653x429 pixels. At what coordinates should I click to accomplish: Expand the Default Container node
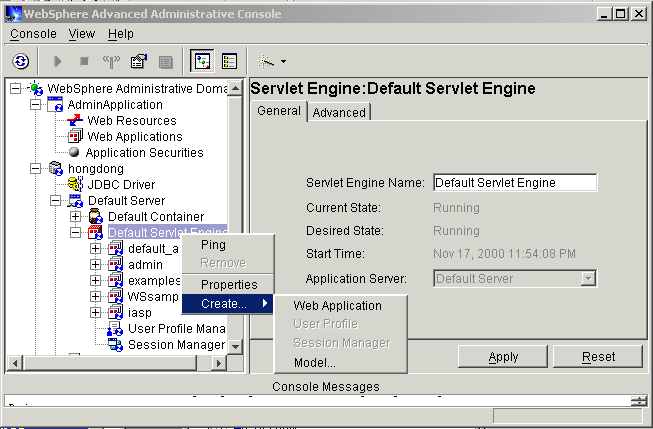coord(75,216)
